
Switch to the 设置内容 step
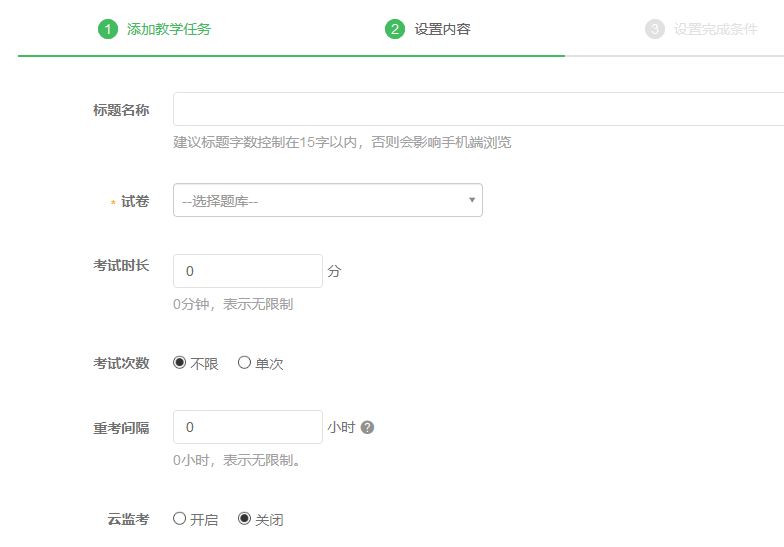click(x=442, y=30)
